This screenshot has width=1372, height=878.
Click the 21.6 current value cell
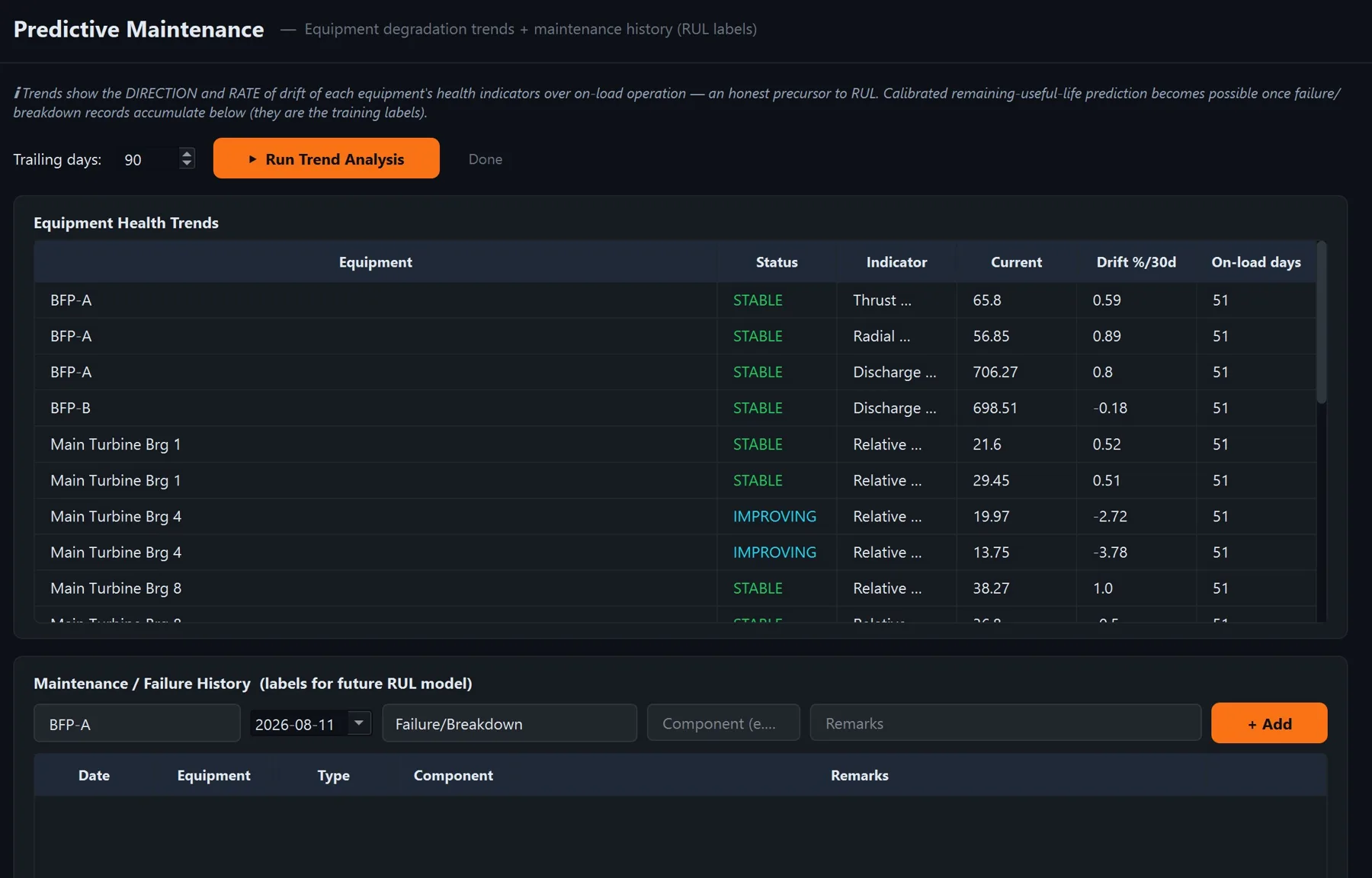tap(1016, 444)
